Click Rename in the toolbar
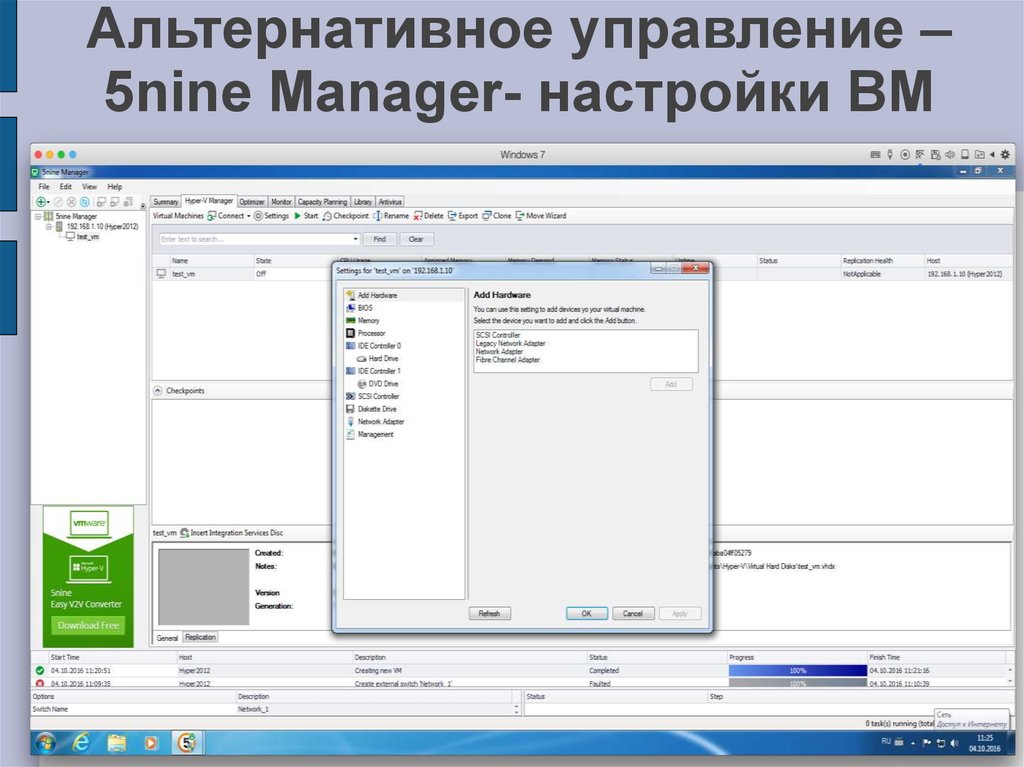This screenshot has width=1024, height=767. (x=391, y=216)
